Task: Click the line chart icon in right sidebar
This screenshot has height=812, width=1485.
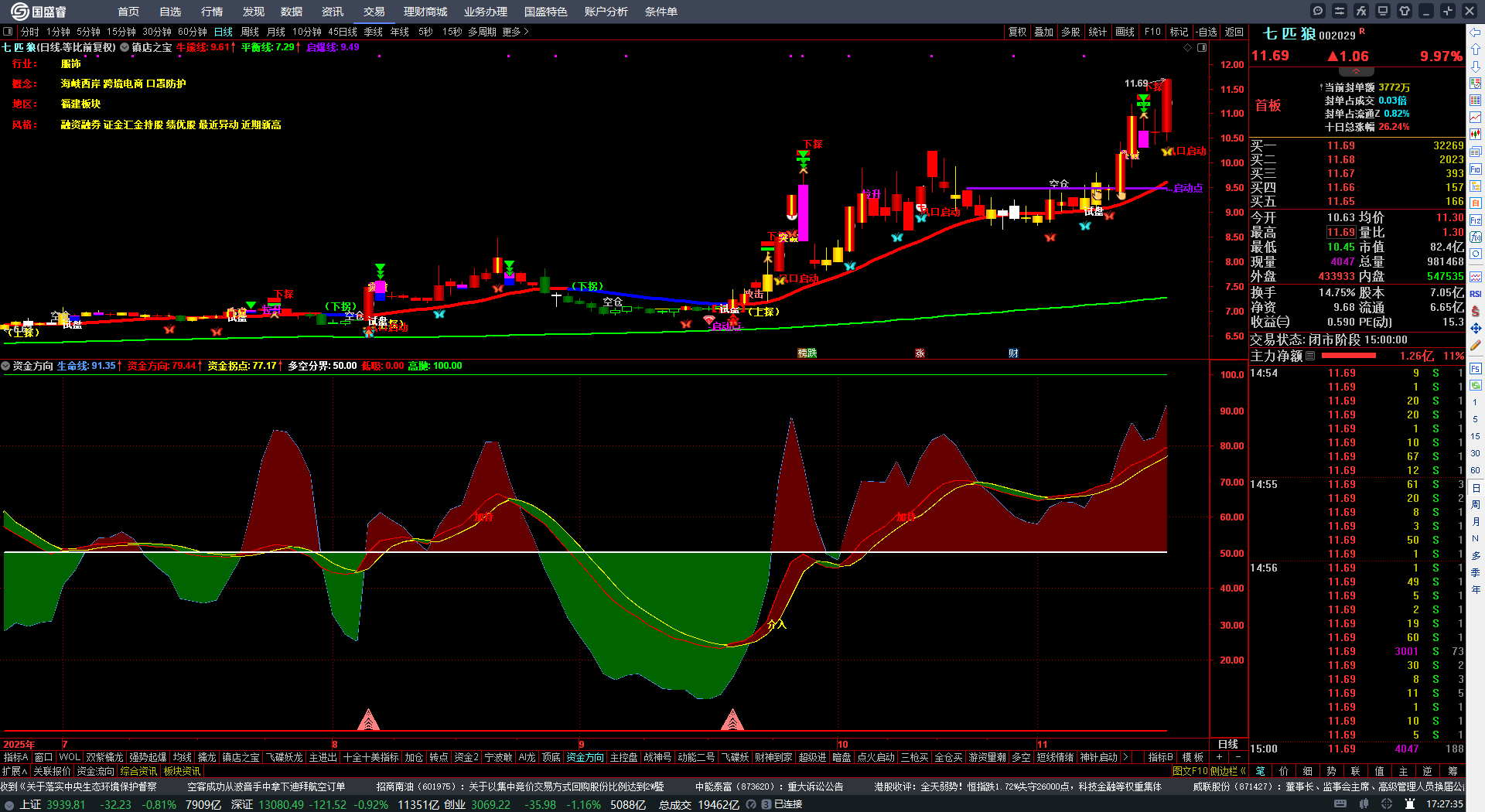Action: click(x=1476, y=117)
